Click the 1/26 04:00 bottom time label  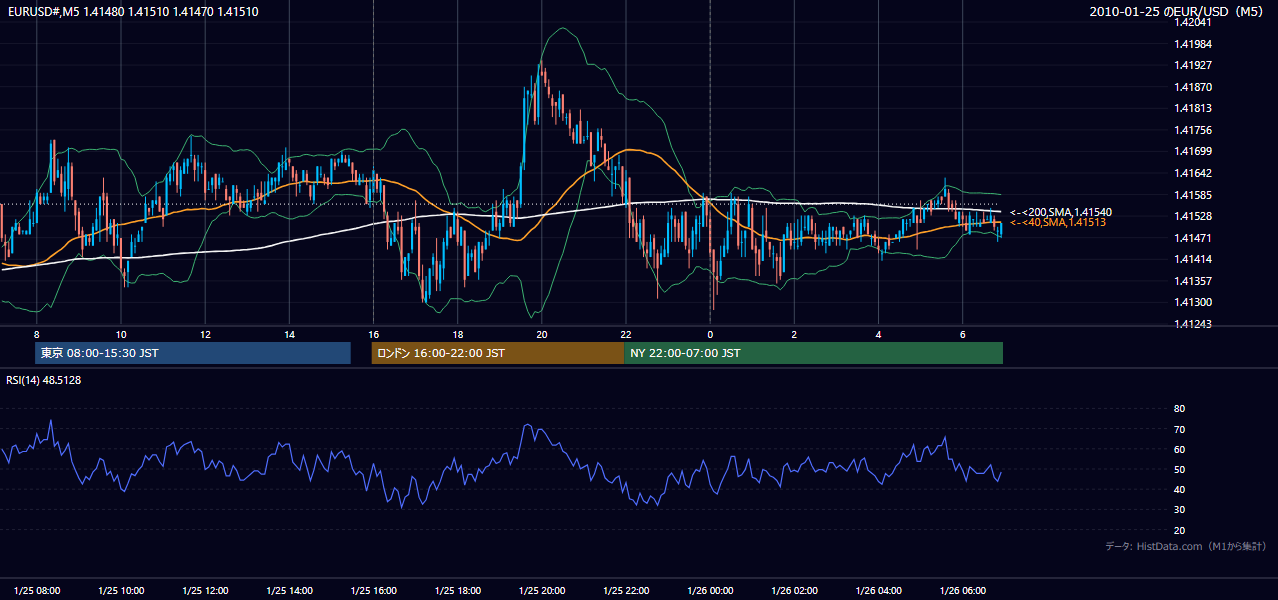coord(879,590)
